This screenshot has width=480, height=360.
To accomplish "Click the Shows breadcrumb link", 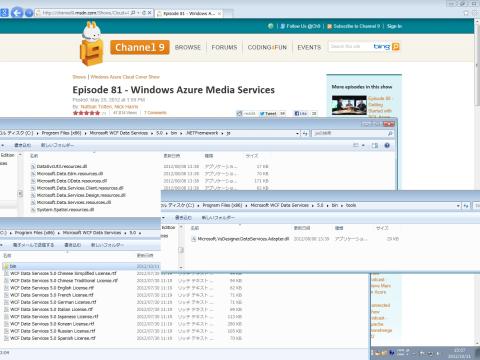I will point(79,77).
